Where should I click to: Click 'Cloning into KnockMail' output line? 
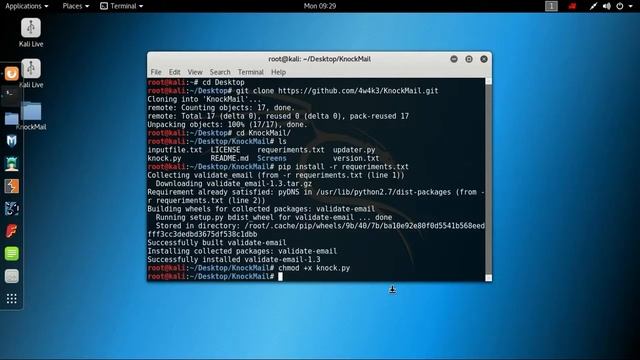coord(204,99)
